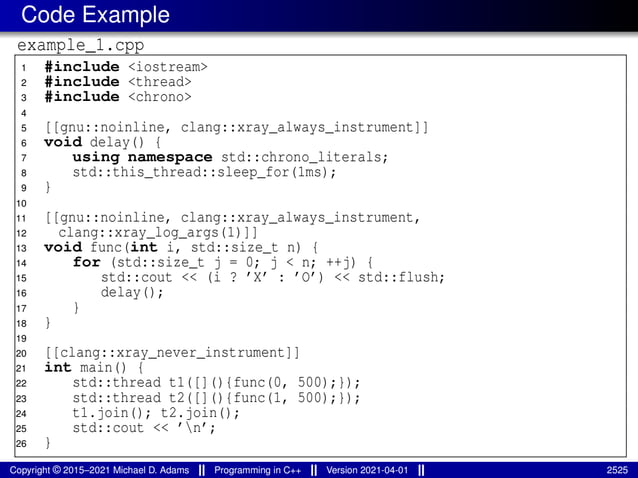Click '[[clang::xray_never_instrument]]' attribute
The height and width of the screenshot is (478, 638).
tap(172, 353)
